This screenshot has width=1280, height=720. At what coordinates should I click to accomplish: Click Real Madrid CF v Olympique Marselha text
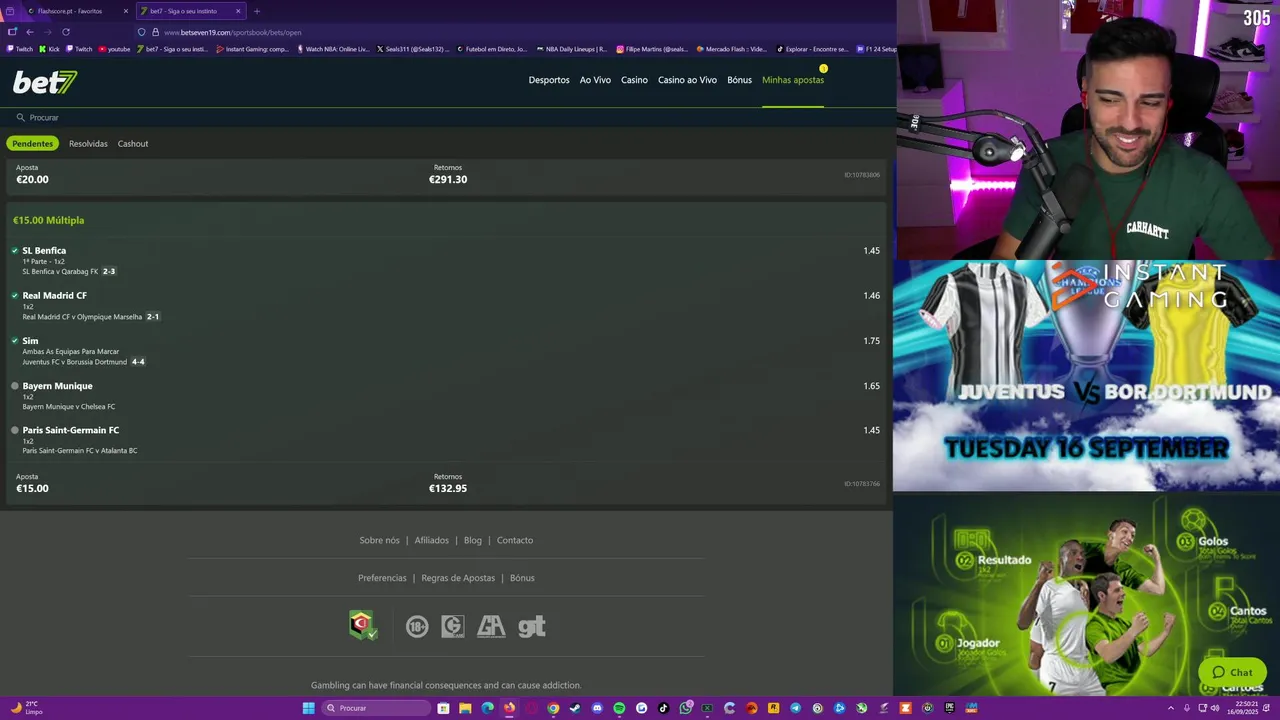coord(82,317)
